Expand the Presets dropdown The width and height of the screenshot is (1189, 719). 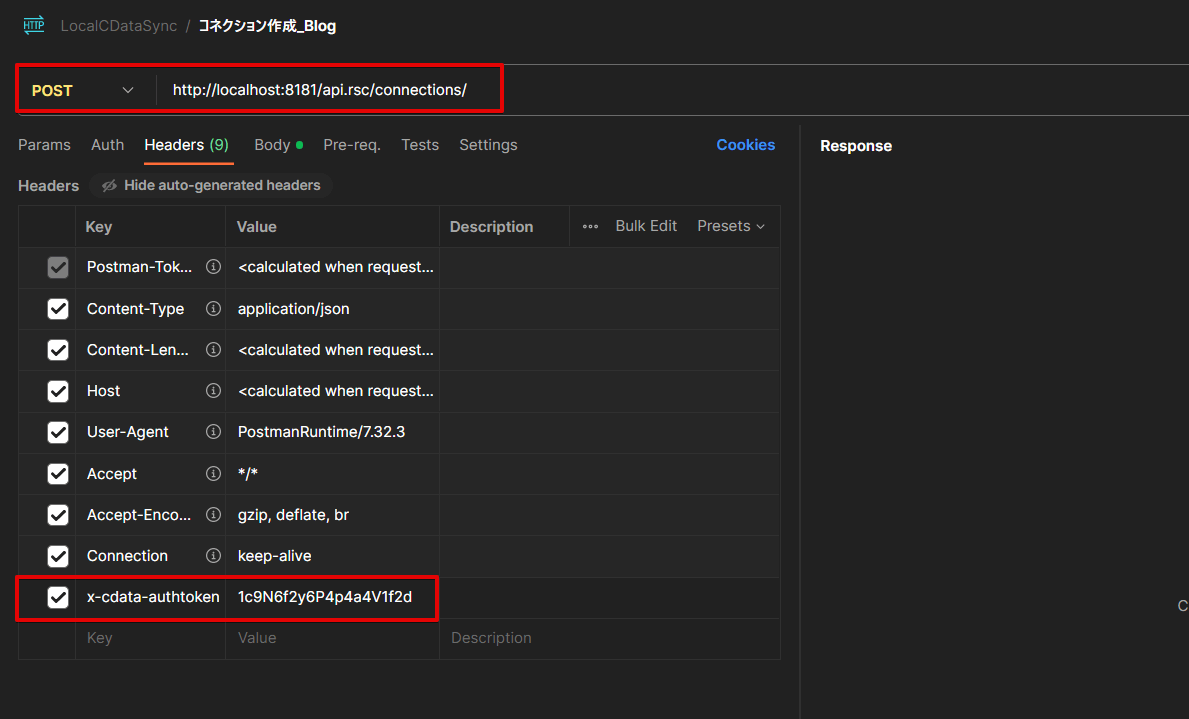pos(731,226)
